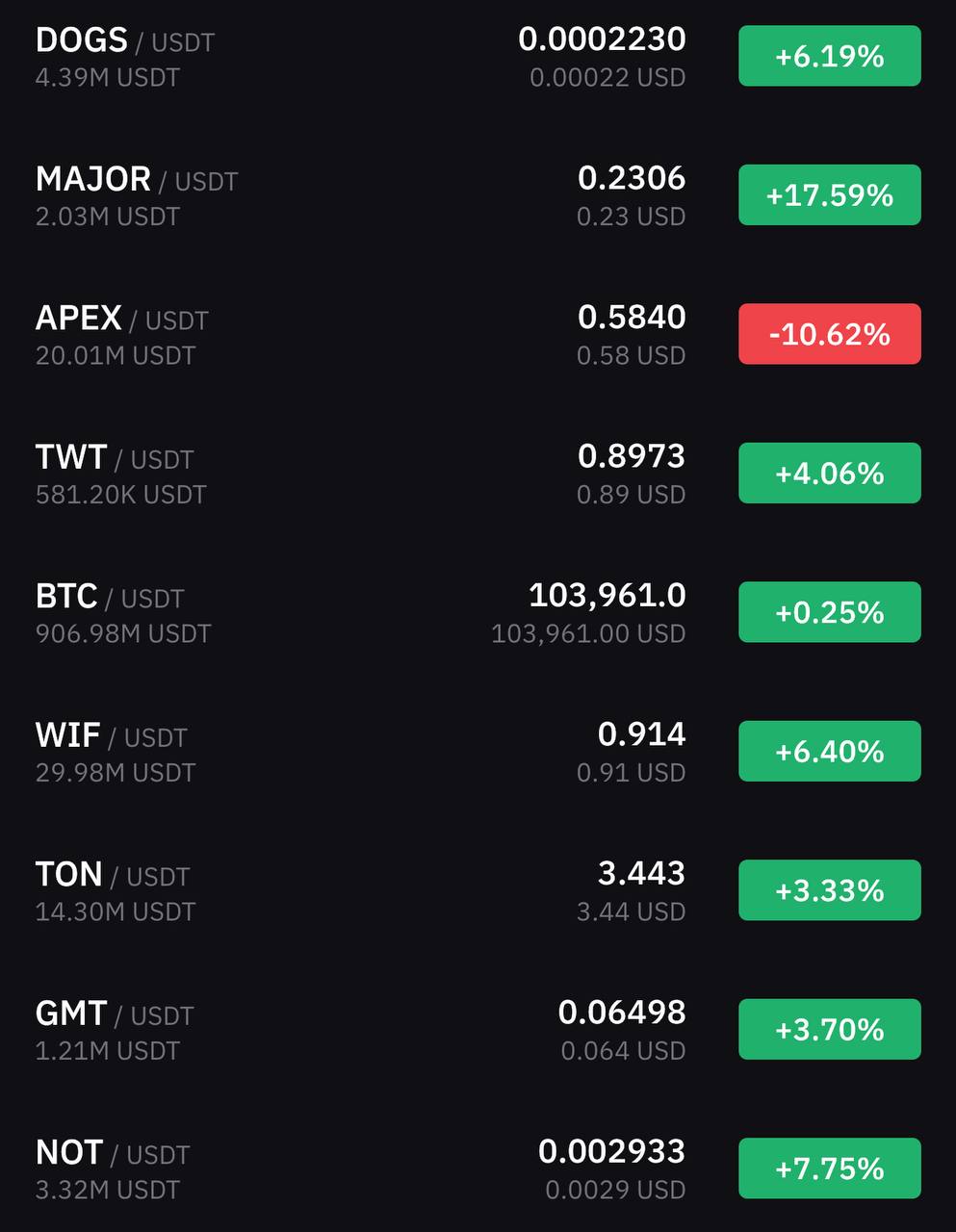Viewport: 956px width, 1232px height.
Task: Tap the +6.19% badge for DOGS
Action: click(830, 56)
